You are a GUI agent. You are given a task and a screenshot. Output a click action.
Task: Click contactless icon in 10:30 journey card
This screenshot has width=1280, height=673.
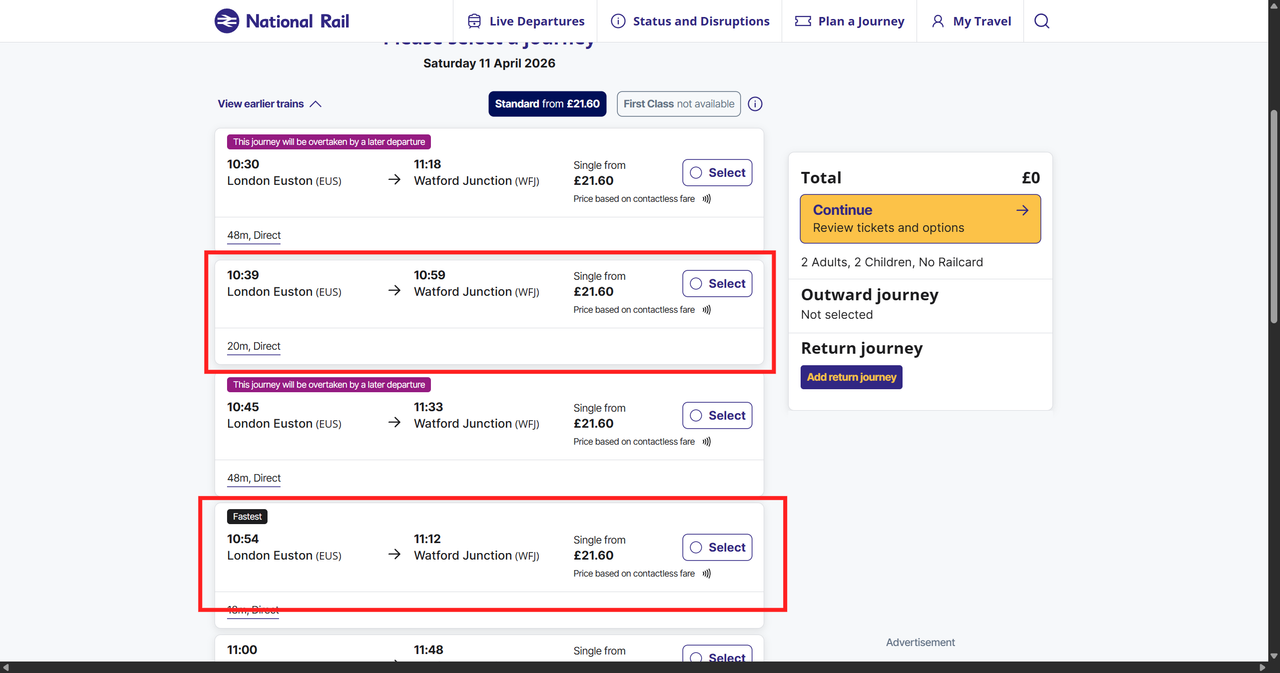(707, 199)
